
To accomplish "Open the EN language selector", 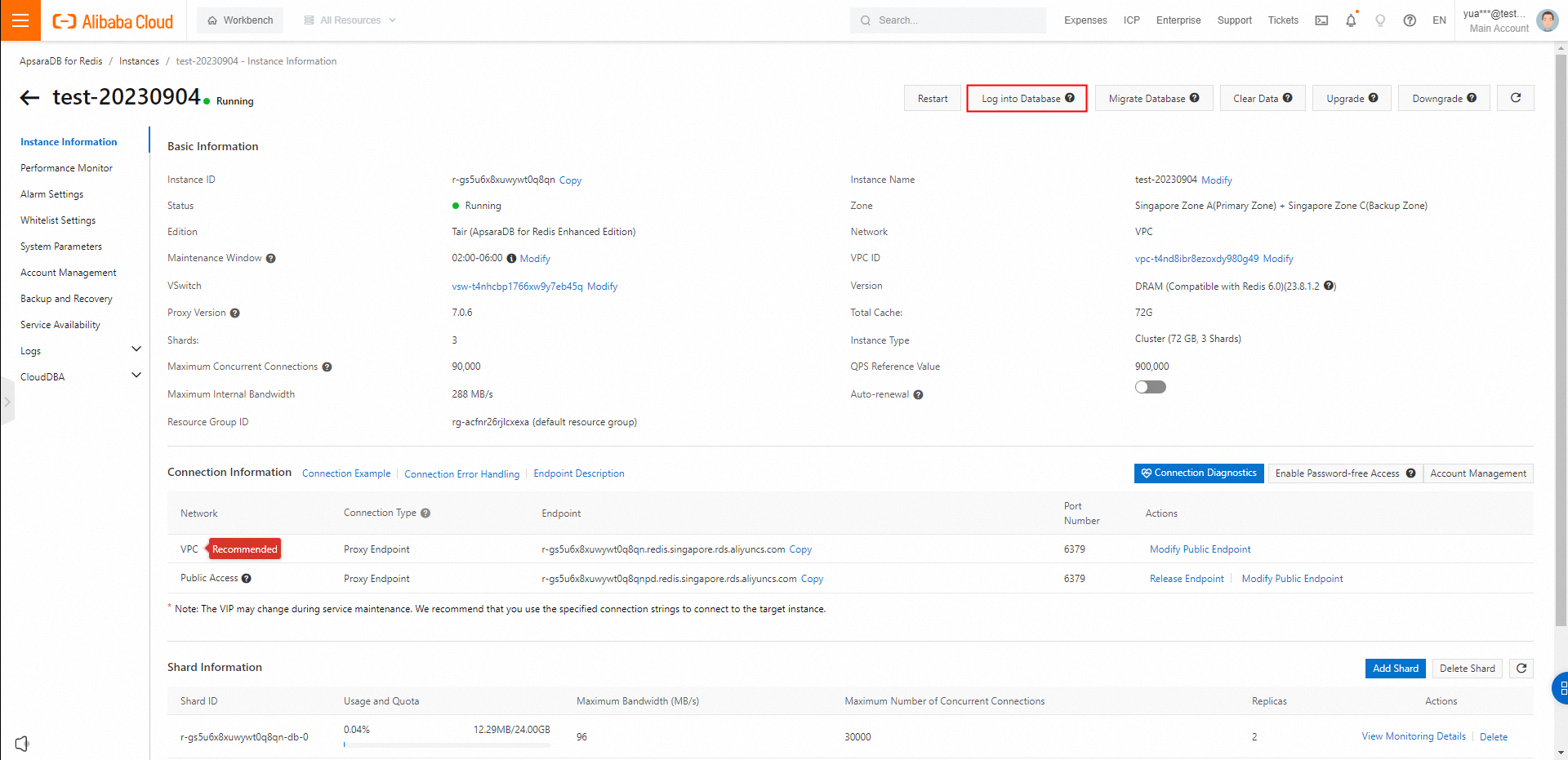I will [1439, 20].
